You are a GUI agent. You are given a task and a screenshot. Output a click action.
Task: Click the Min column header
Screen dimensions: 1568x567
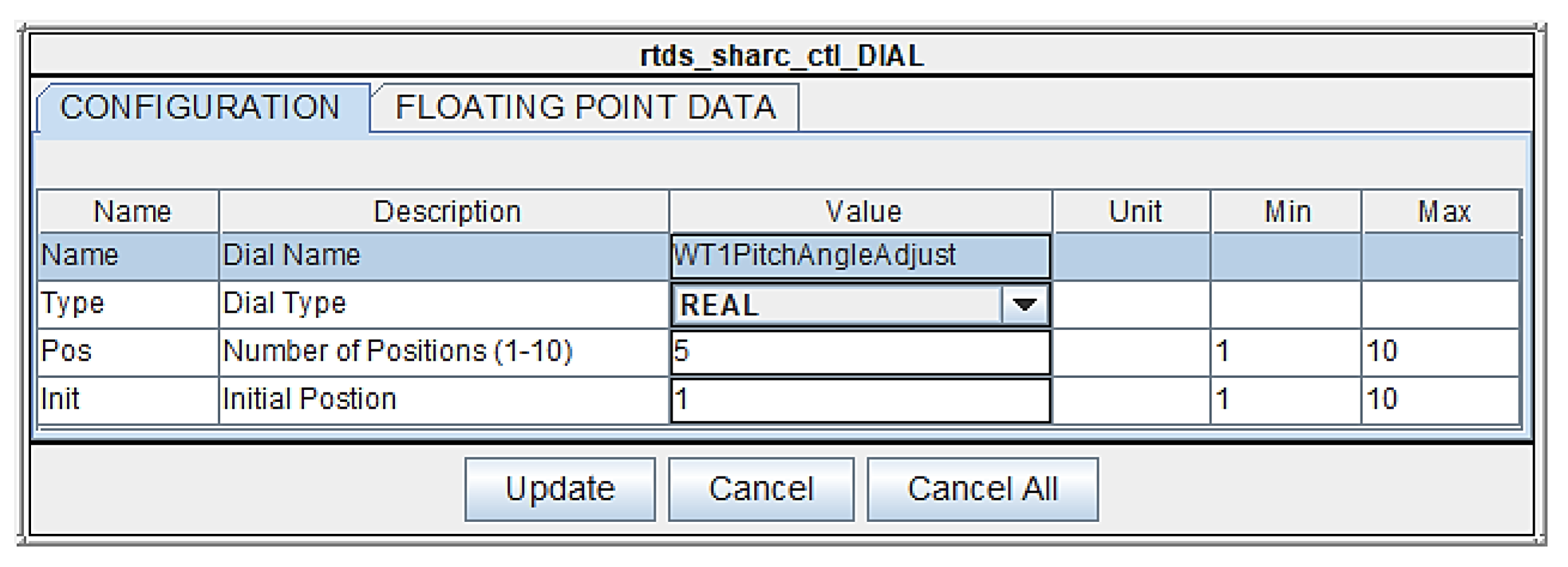[1287, 212]
